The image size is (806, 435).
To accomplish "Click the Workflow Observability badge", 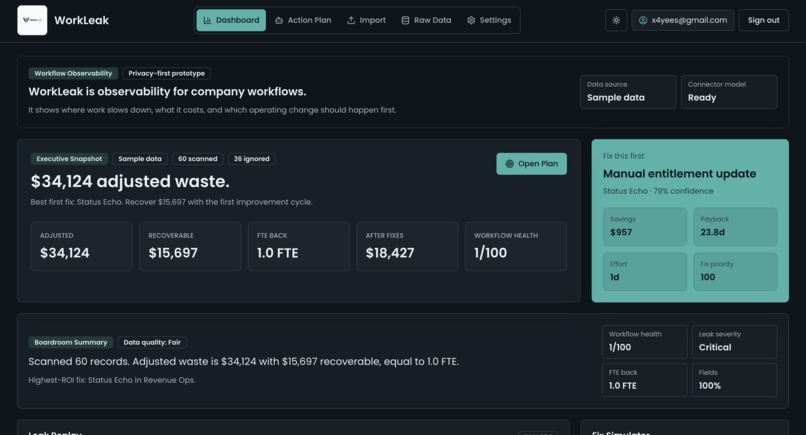I will pos(73,74).
